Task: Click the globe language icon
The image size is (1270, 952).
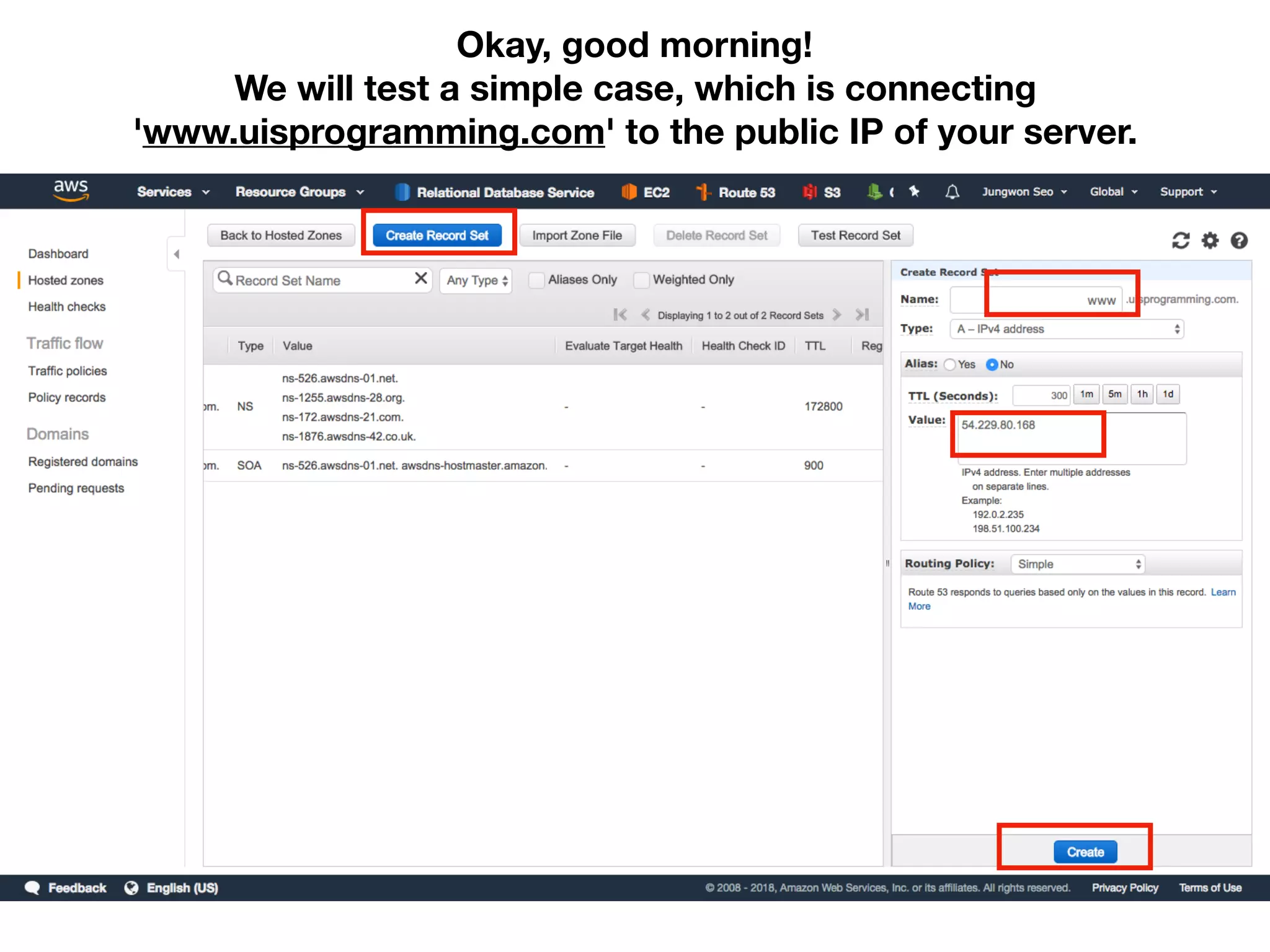Action: point(131,888)
